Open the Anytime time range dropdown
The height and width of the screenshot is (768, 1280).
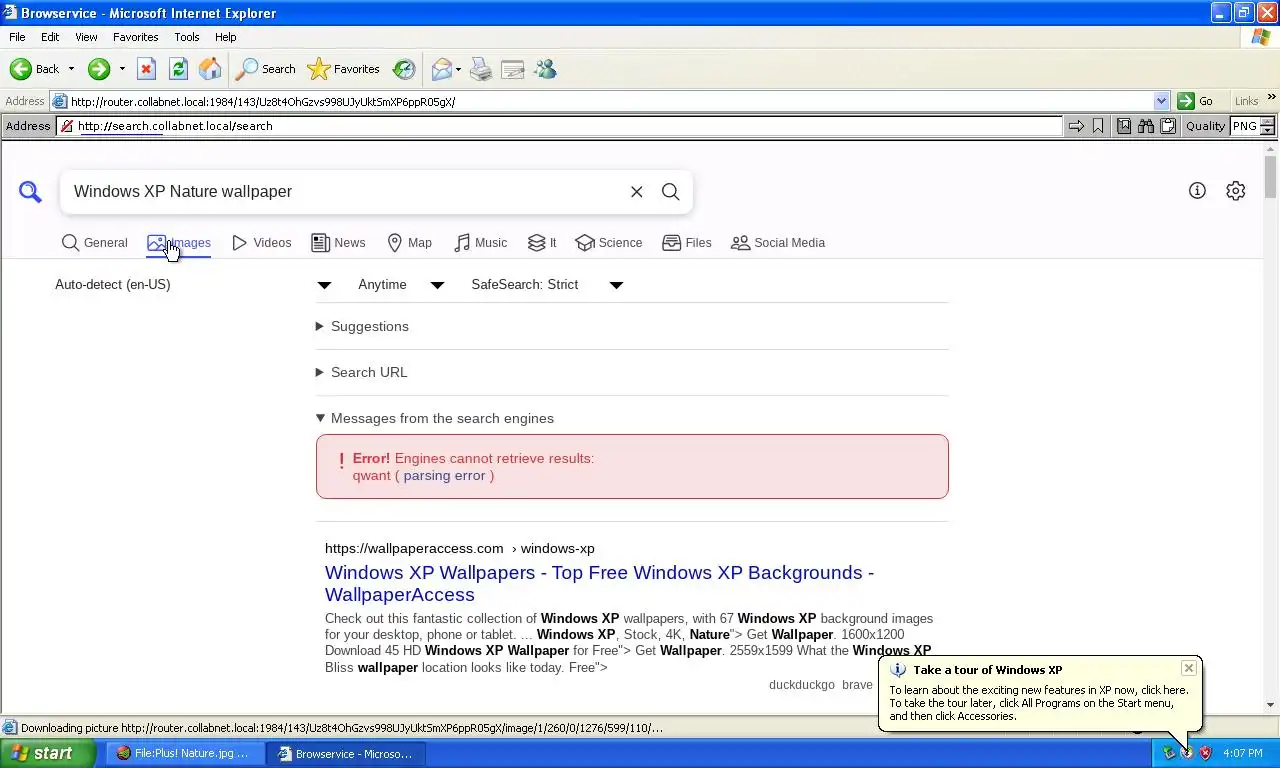click(401, 285)
